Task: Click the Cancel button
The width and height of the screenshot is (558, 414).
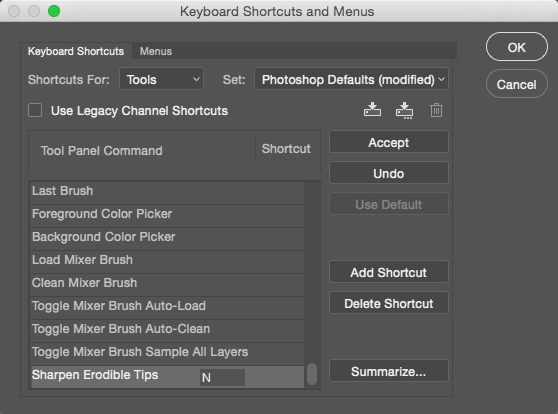Action: 516,84
